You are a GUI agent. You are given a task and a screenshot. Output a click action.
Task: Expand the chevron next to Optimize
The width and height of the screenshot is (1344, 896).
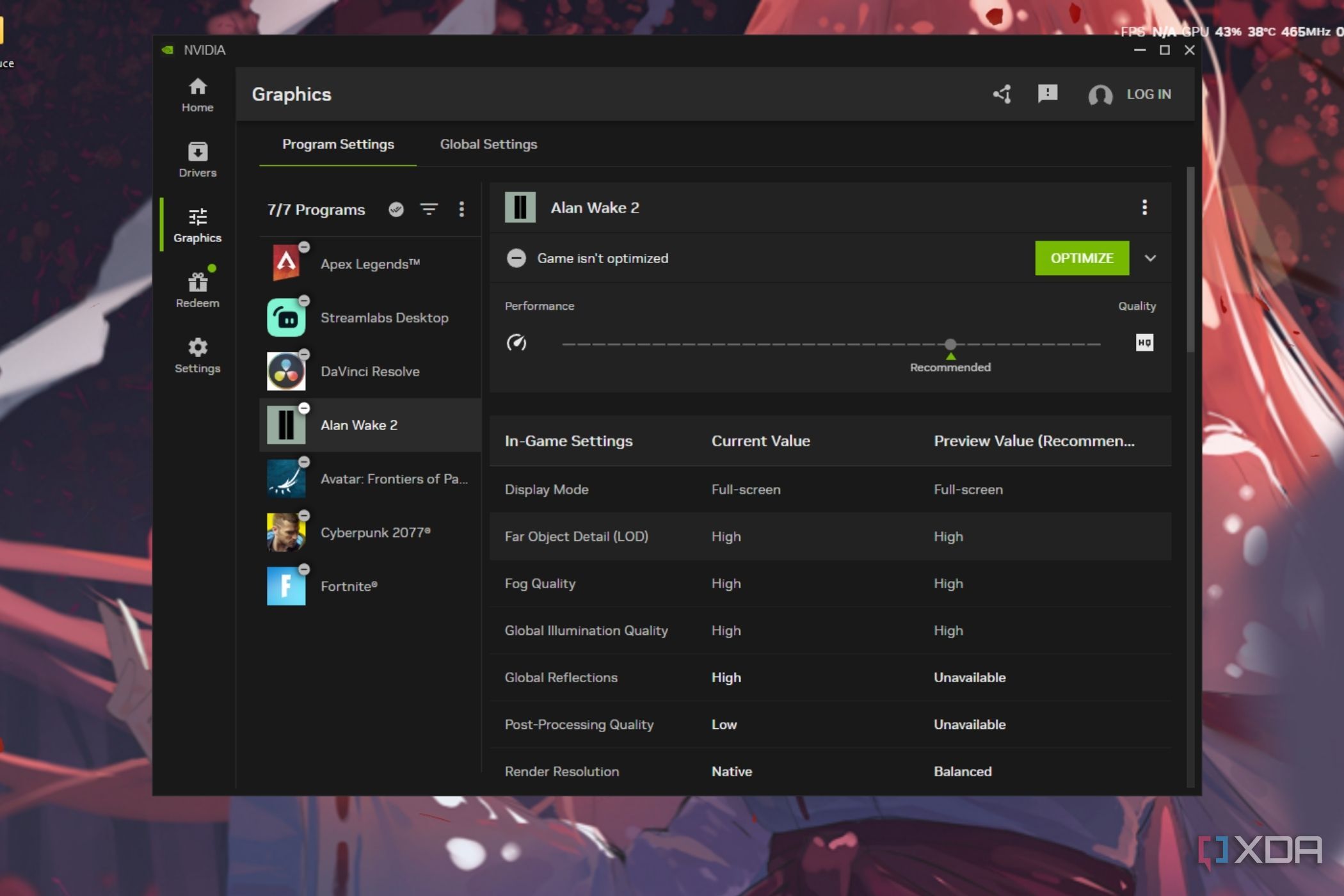coord(1150,259)
